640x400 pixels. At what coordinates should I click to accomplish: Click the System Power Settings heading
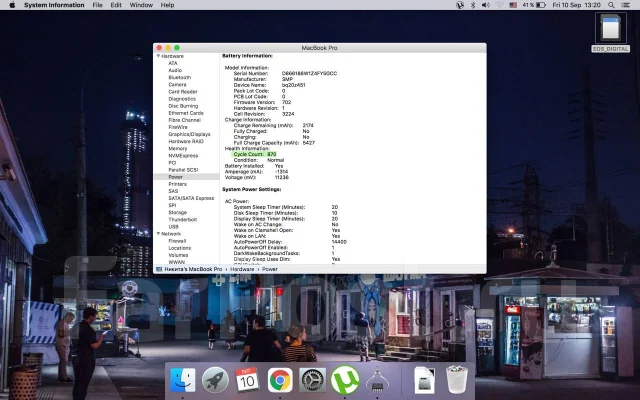[251, 189]
